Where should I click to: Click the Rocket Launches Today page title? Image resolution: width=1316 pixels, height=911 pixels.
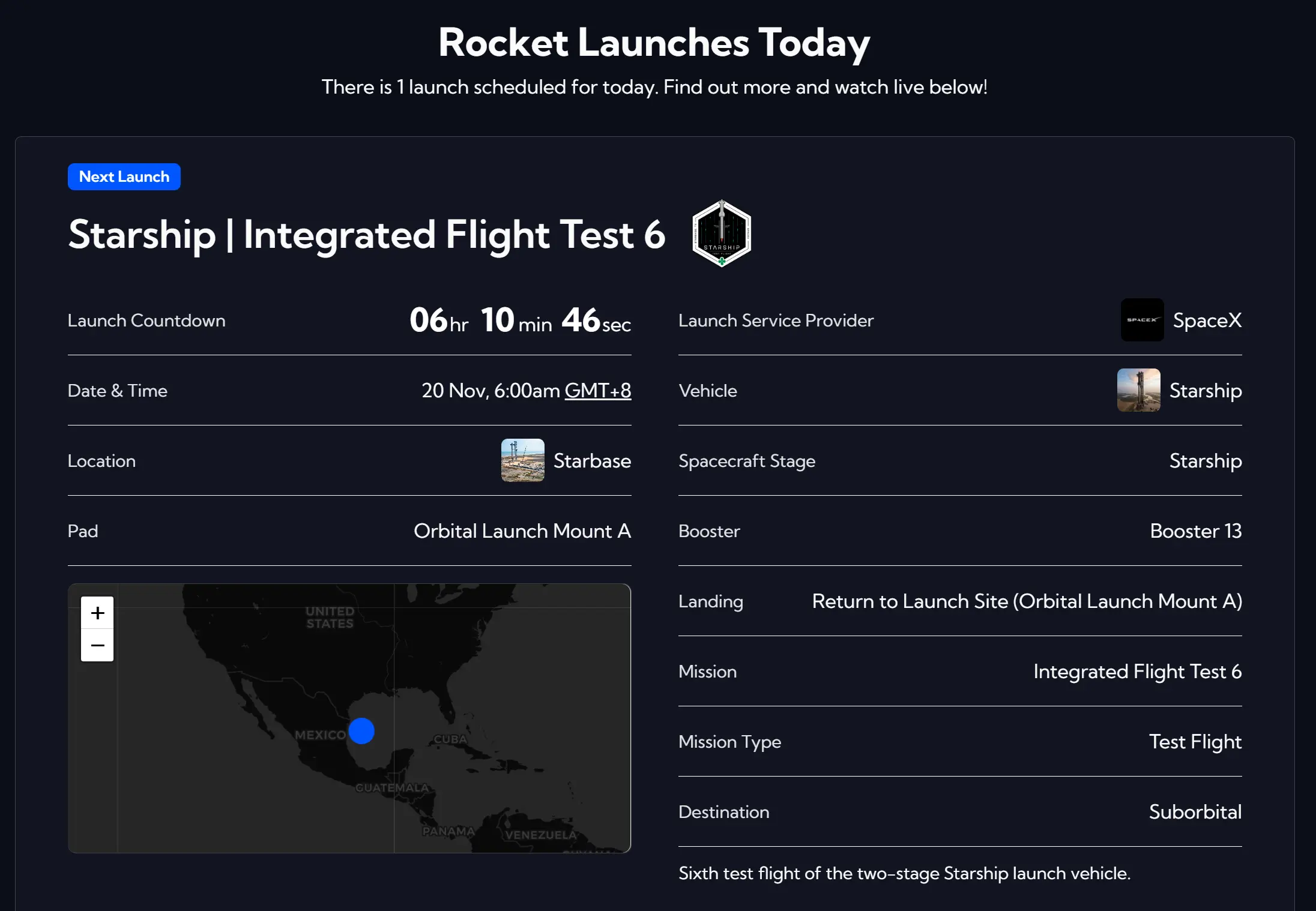point(654,42)
